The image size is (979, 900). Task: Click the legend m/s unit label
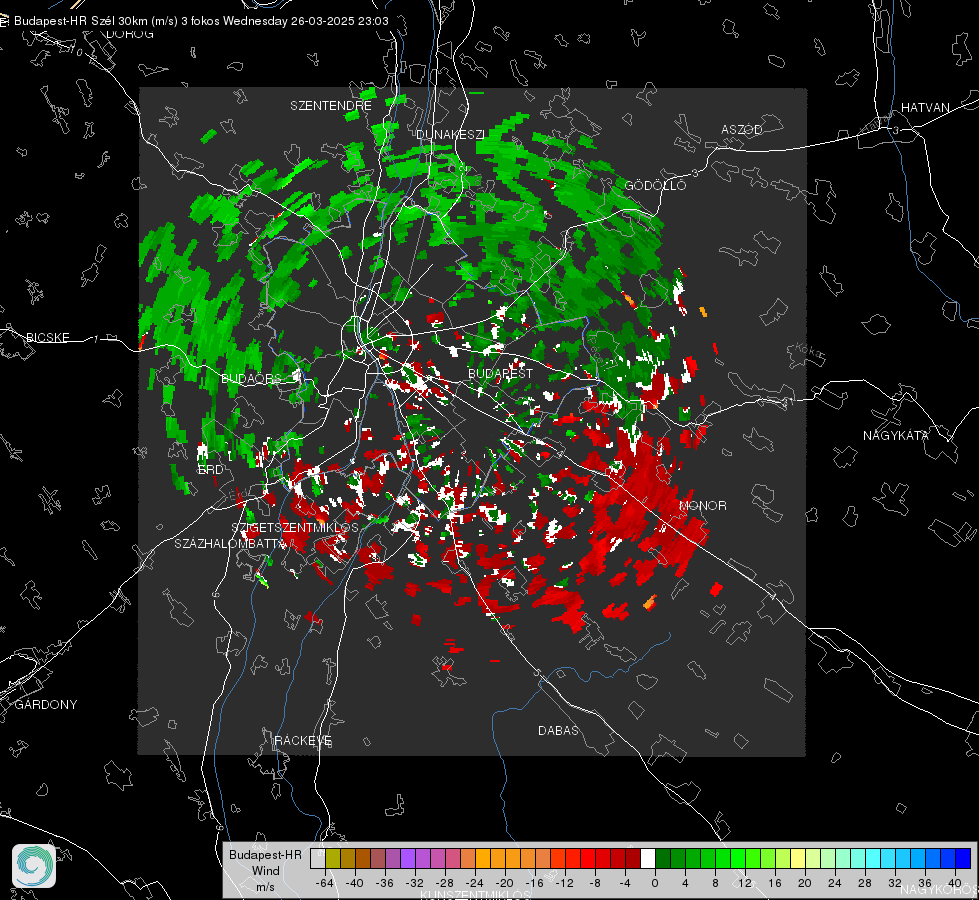265,887
